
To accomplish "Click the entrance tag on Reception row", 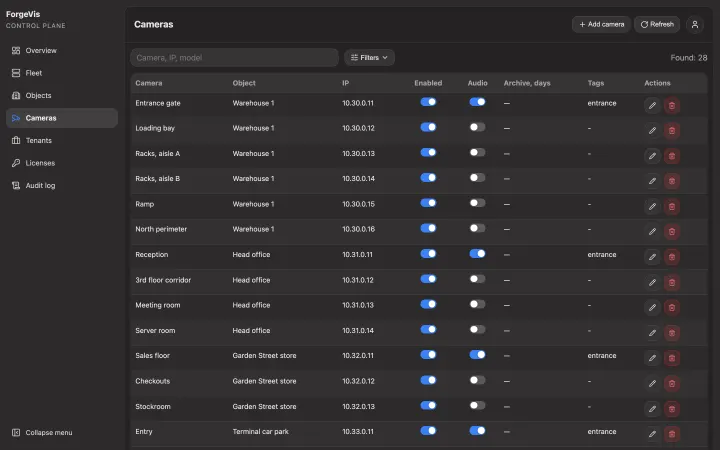I will click(x=602, y=255).
